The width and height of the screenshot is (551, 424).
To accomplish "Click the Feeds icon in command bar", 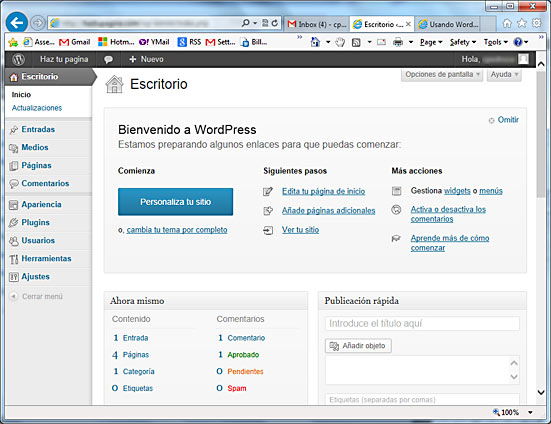I will coord(356,43).
